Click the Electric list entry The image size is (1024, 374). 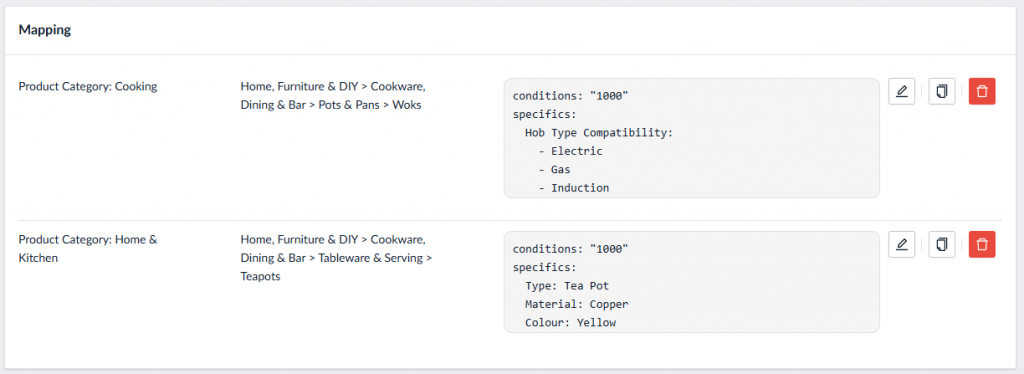(x=570, y=151)
